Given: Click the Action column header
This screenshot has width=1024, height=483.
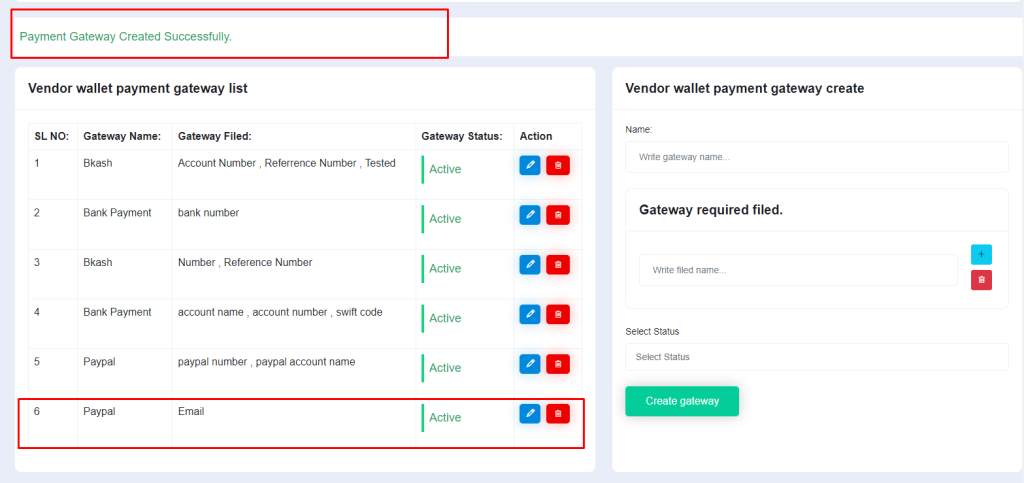Looking at the screenshot, I should pos(536,136).
